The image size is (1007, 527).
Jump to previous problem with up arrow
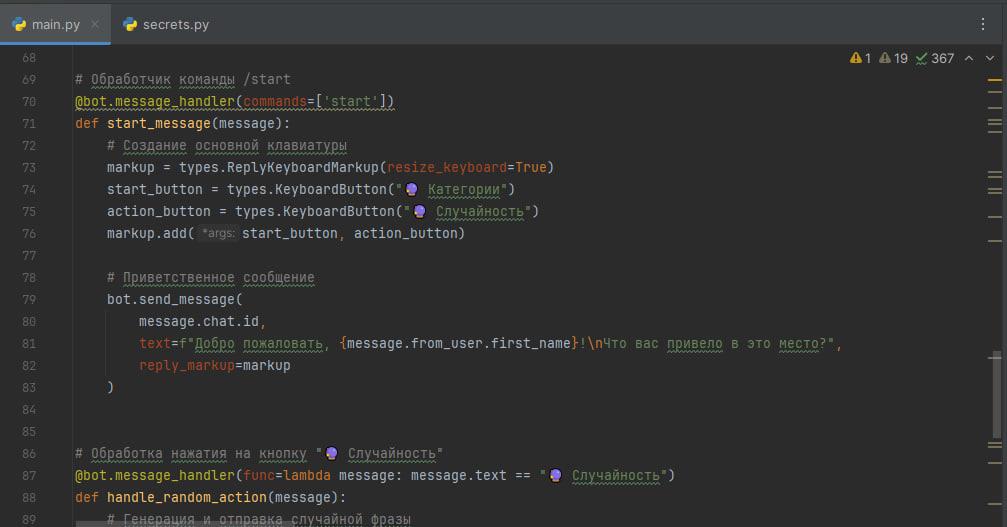(968, 59)
